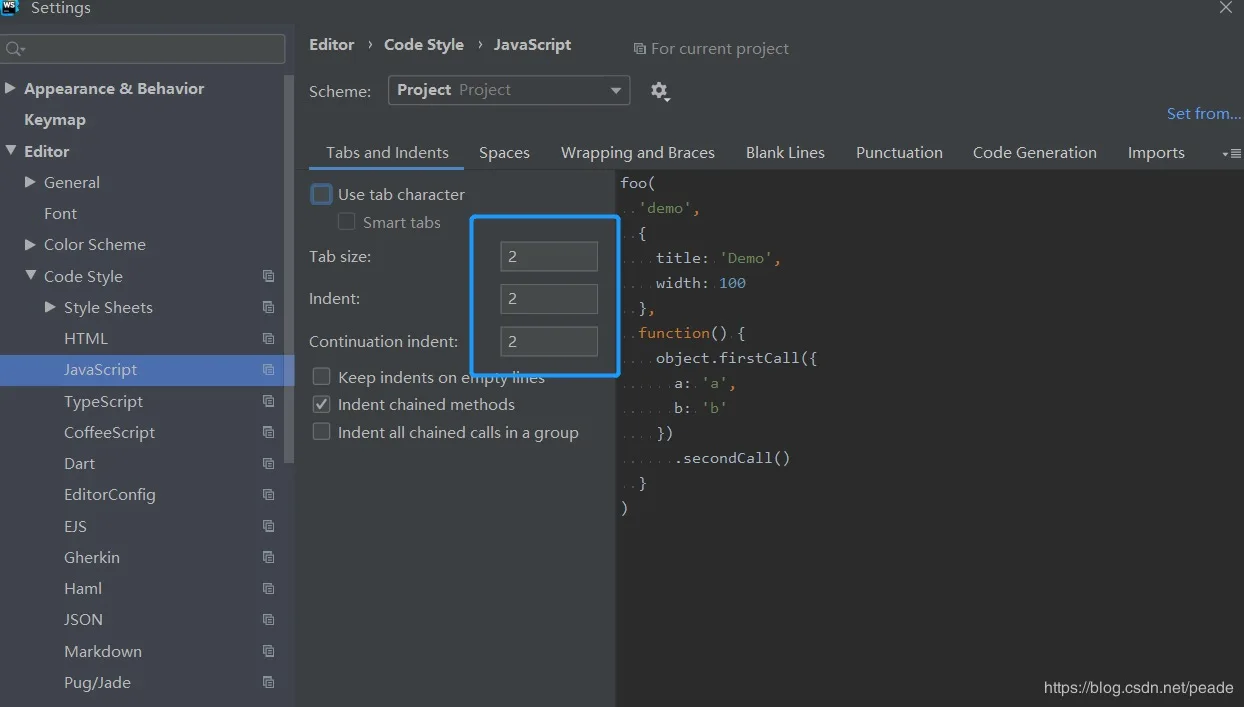Click the project icon beside EditorConfig
The image size is (1244, 707).
[x=268, y=495]
